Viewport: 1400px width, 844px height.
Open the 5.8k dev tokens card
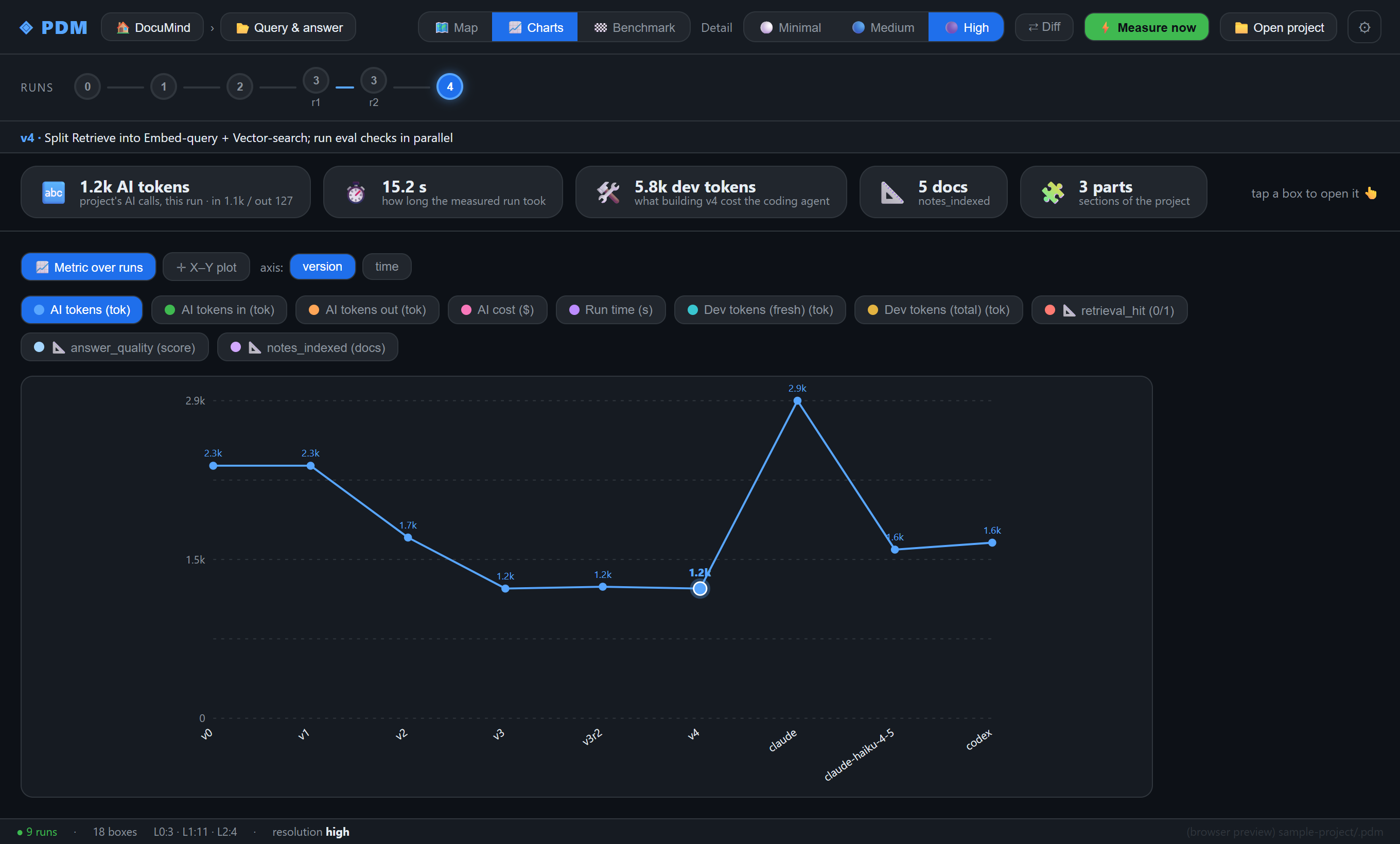point(711,192)
